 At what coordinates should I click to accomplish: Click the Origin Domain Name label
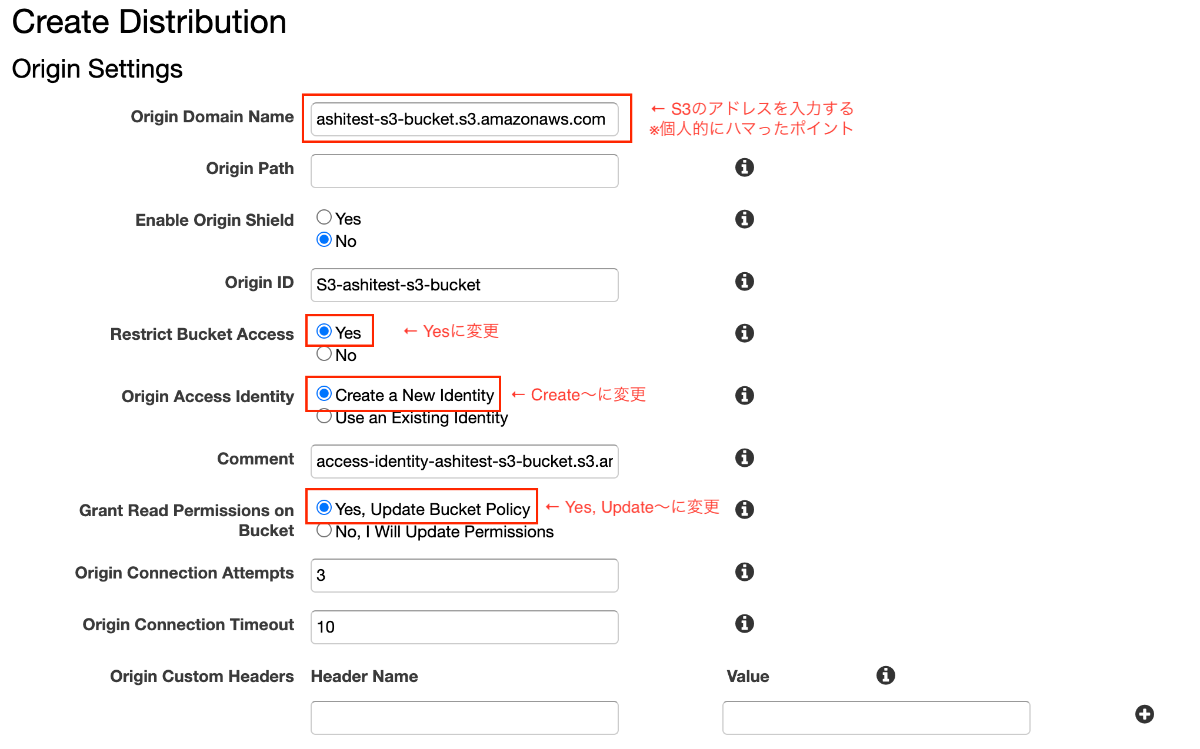(212, 117)
